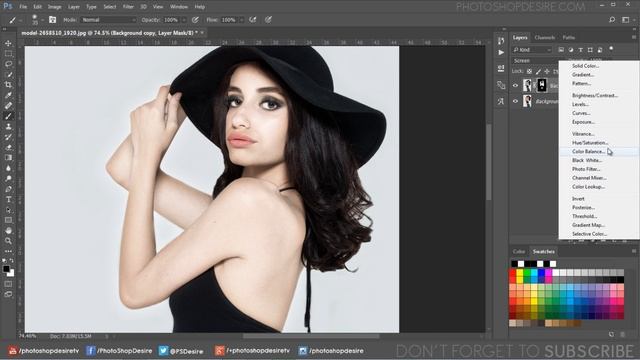This screenshot has height=360, width=640.
Task: Toggle the shape layer filter
Action: coord(590,50)
